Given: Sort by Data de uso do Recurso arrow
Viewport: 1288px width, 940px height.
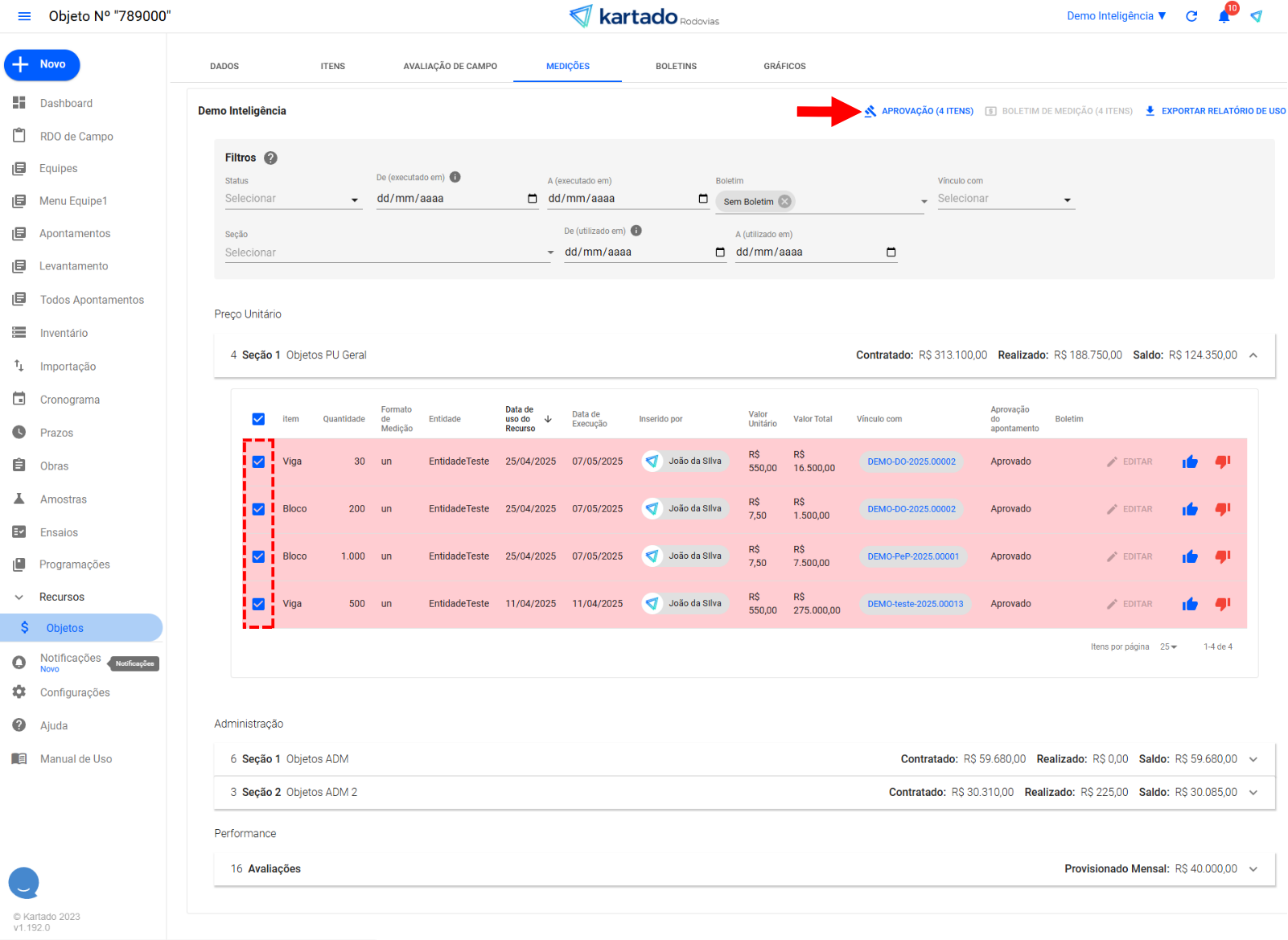Looking at the screenshot, I should point(548,419).
